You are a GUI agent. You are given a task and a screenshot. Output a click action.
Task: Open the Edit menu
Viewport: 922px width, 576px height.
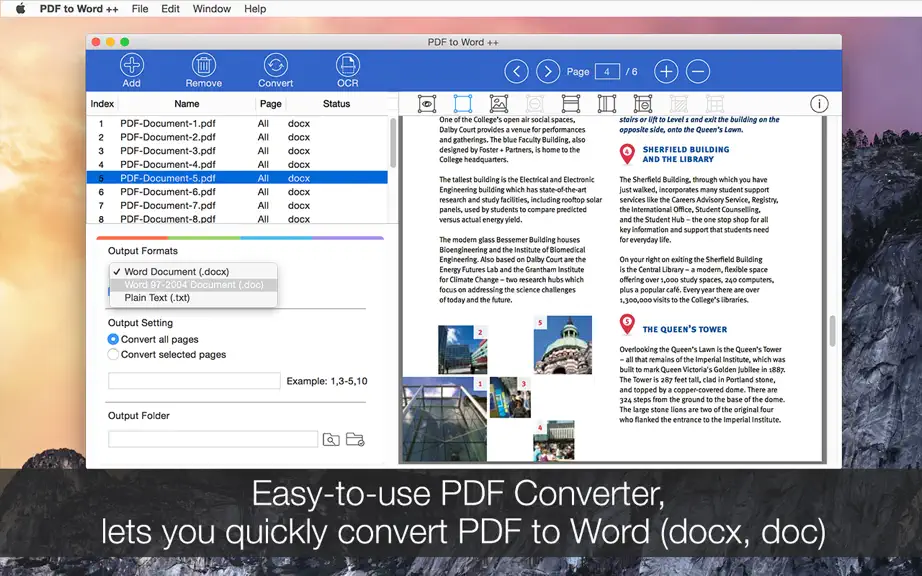tap(171, 9)
